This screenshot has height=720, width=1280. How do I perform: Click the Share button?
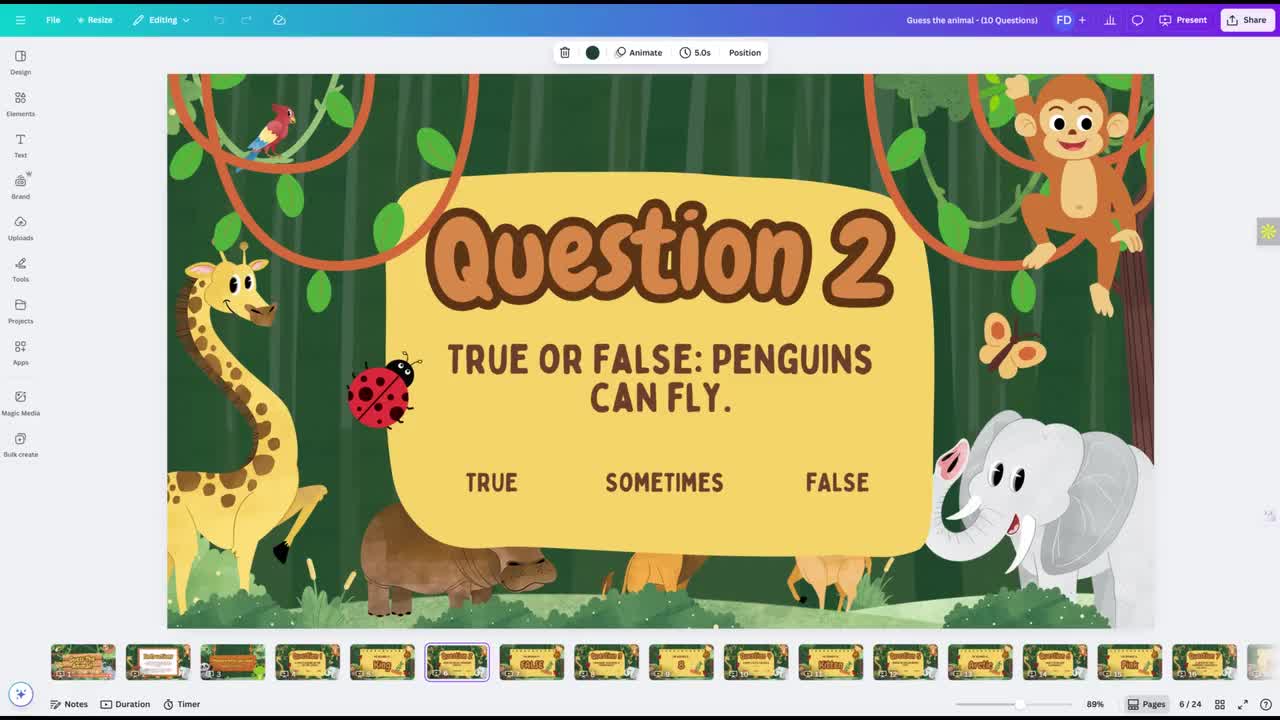(1247, 20)
